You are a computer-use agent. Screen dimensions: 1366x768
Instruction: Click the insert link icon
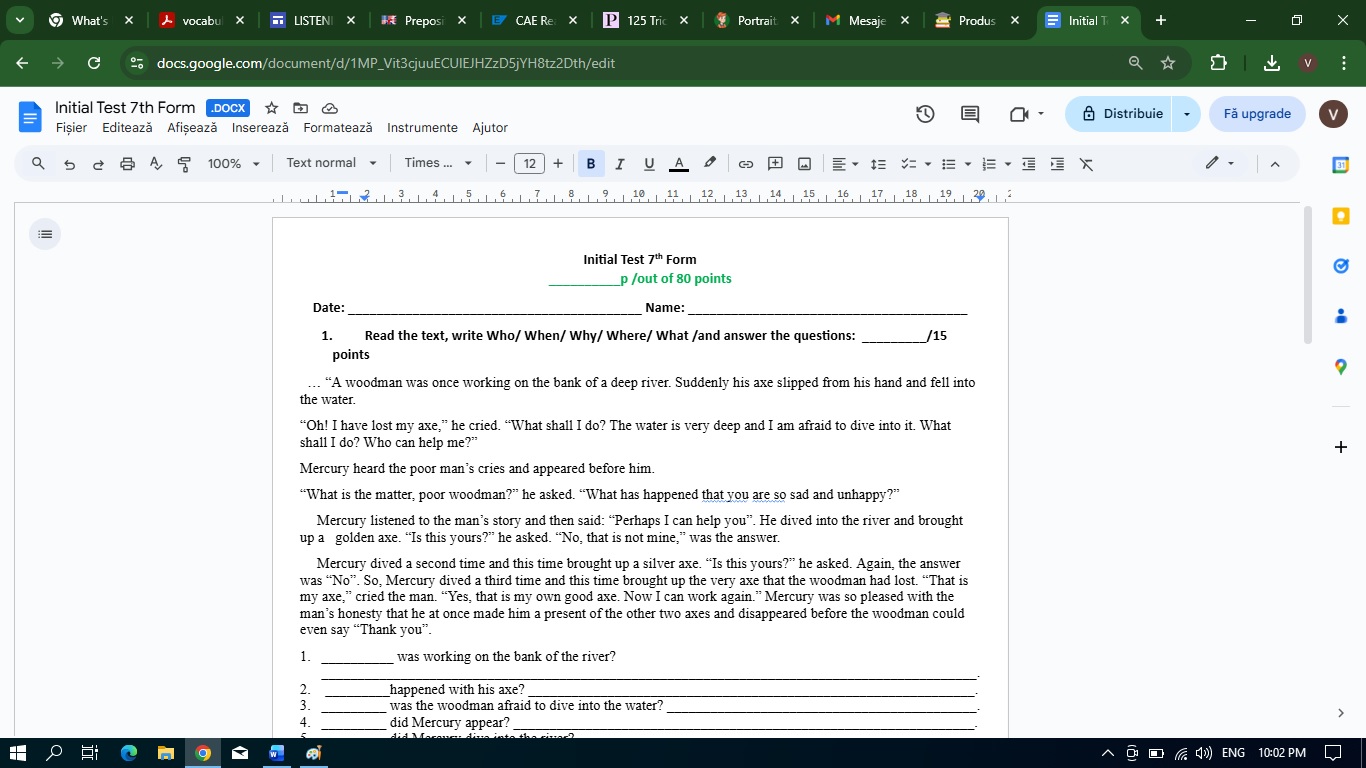tap(746, 164)
